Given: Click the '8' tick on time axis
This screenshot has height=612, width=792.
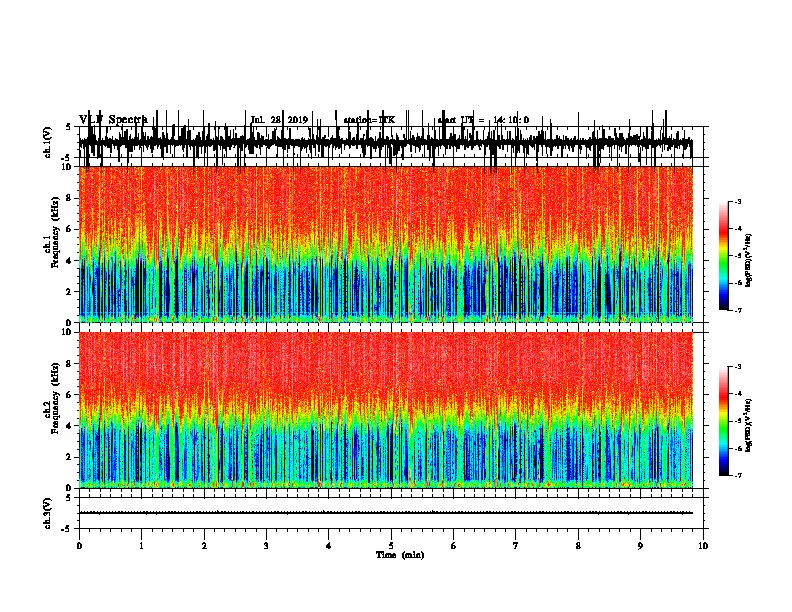Looking at the screenshot, I should 578,546.
